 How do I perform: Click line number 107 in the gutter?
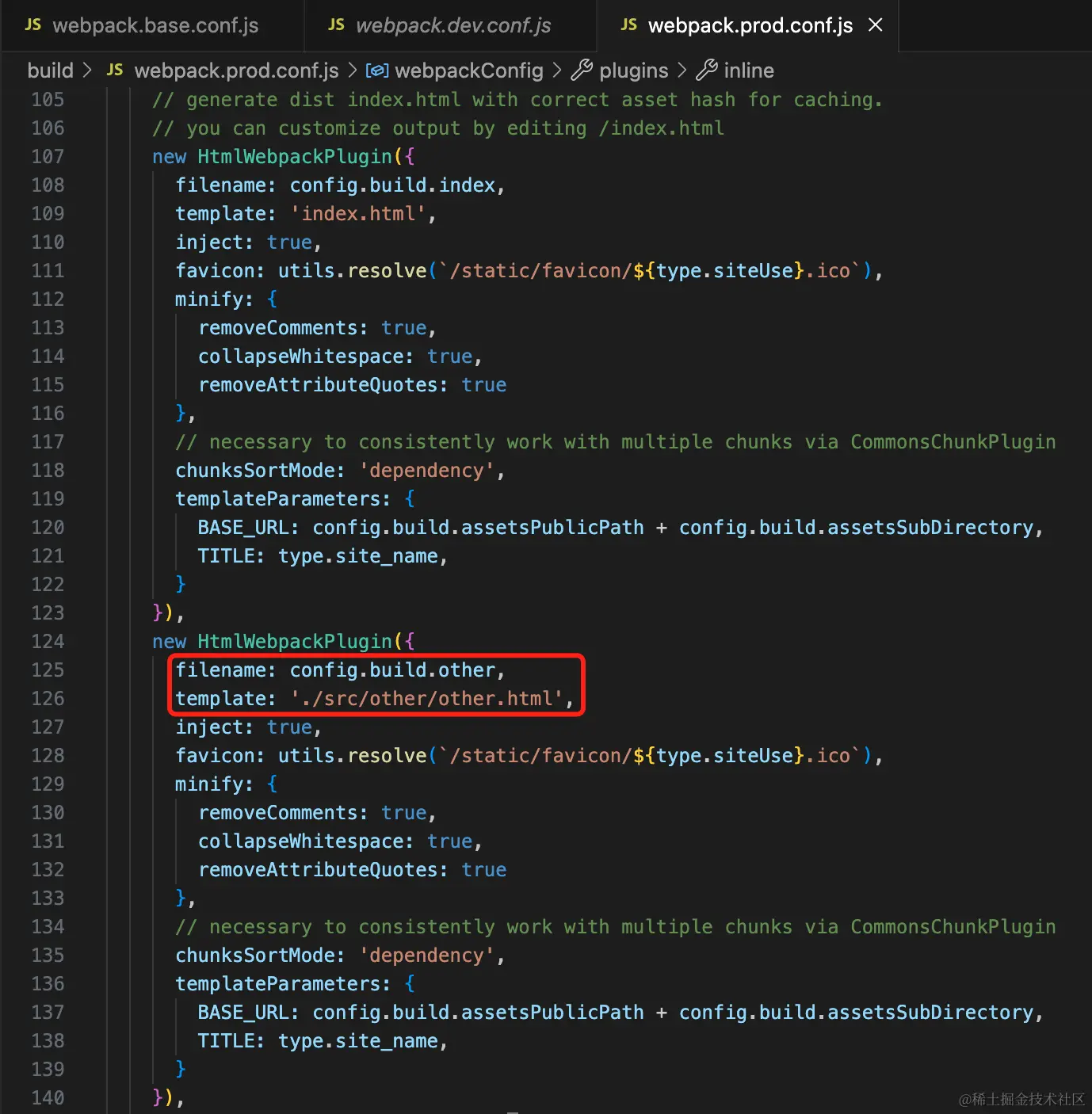coord(48,157)
